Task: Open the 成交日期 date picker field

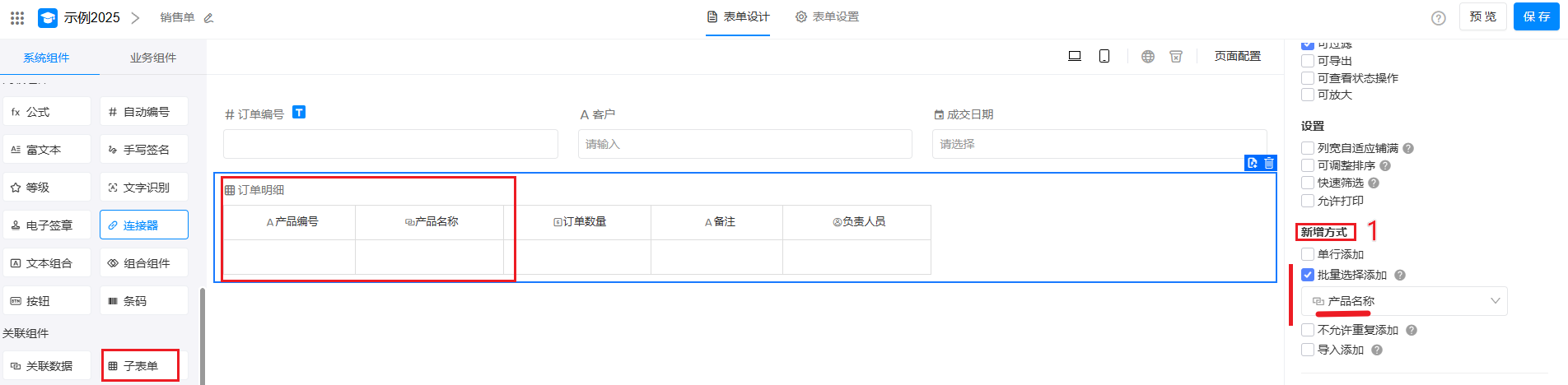Action: pos(1101,144)
